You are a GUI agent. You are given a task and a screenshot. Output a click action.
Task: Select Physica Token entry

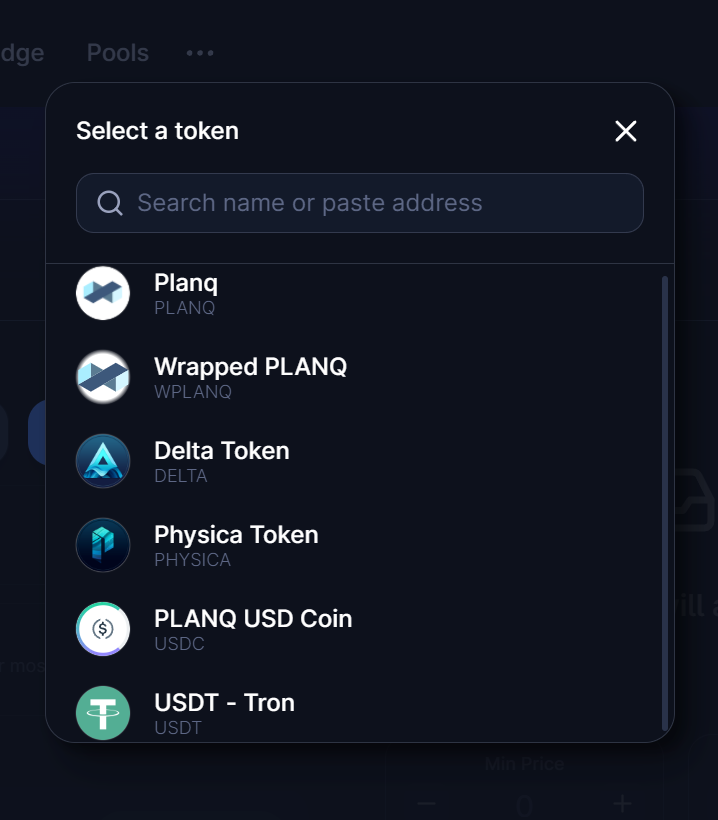[x=236, y=535]
